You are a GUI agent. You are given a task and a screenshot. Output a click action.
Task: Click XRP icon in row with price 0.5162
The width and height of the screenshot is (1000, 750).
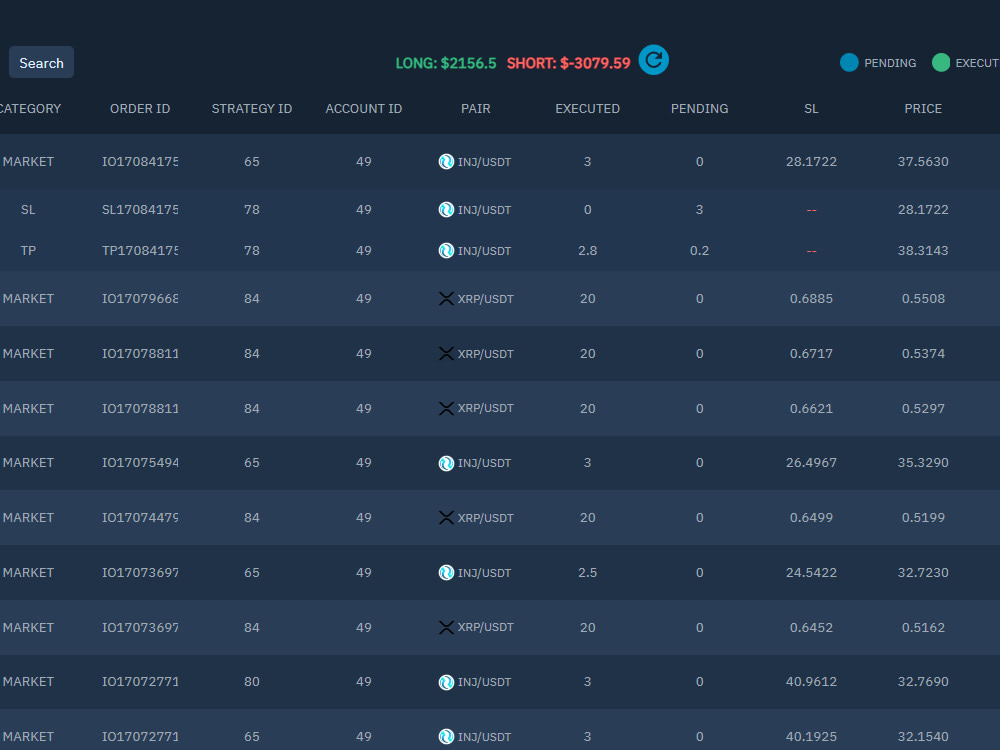pos(446,628)
